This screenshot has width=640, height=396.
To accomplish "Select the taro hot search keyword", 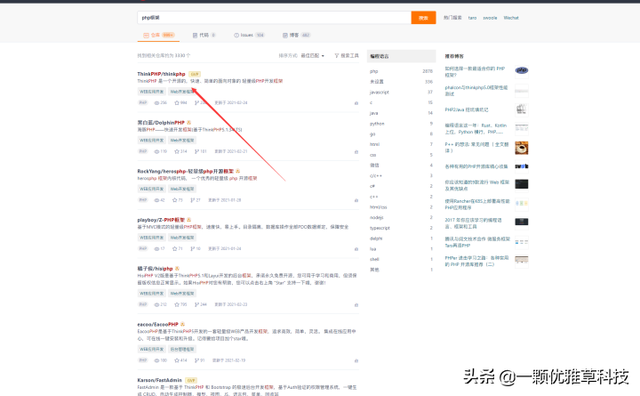I will 472,18.
